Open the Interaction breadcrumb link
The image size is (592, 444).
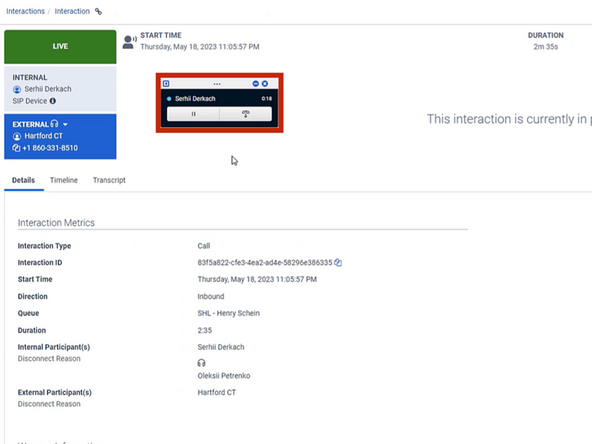click(72, 11)
